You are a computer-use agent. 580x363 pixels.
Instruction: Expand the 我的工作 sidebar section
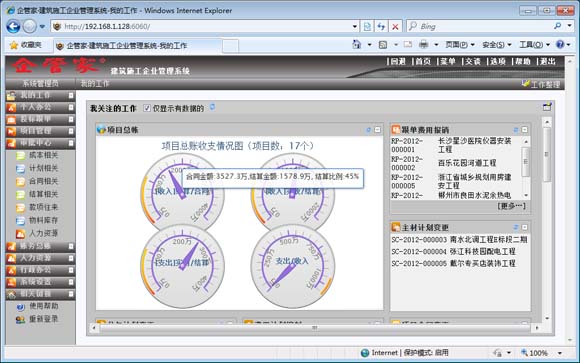coord(71,96)
